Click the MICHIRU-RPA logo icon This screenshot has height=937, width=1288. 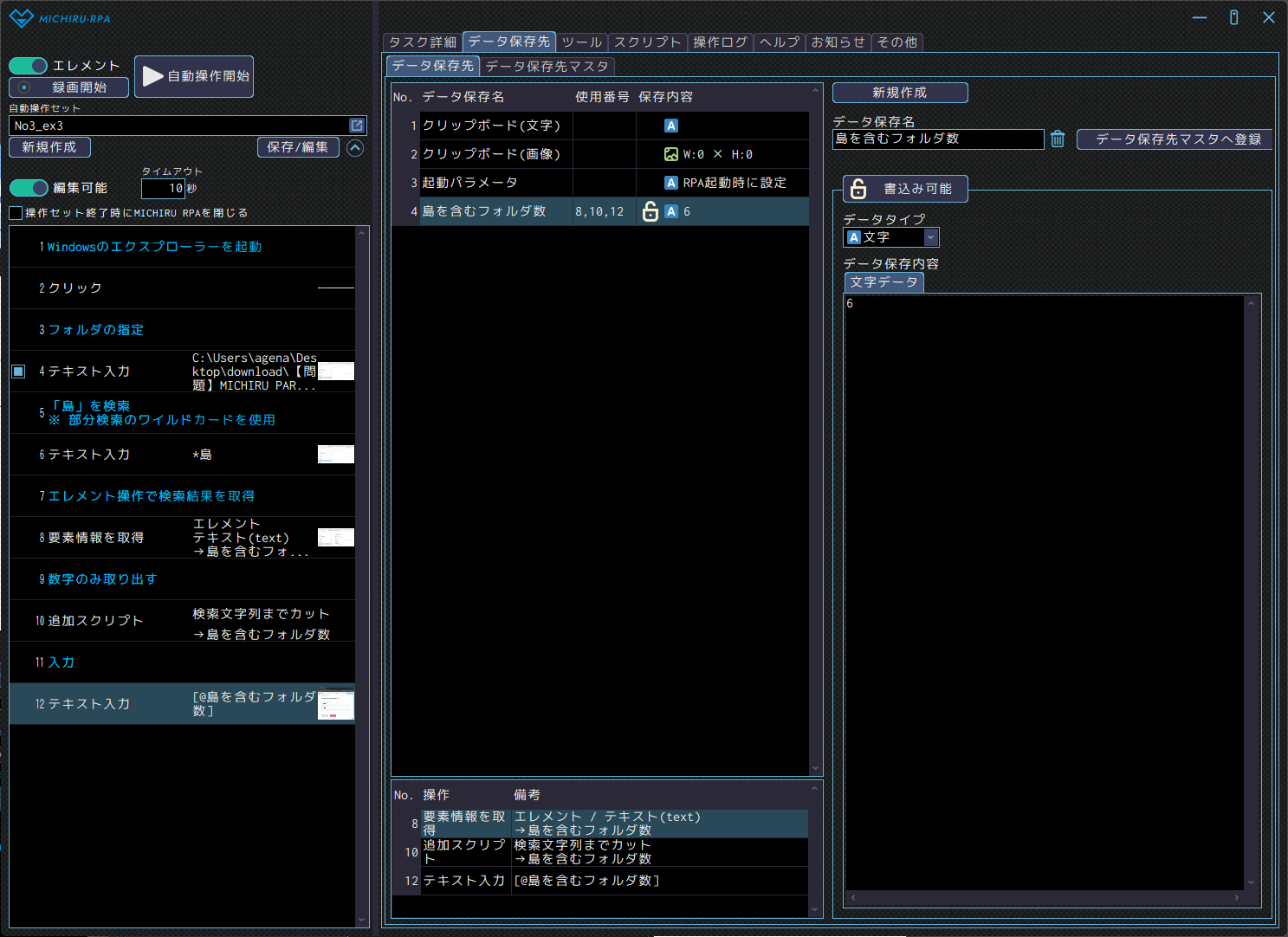21,18
